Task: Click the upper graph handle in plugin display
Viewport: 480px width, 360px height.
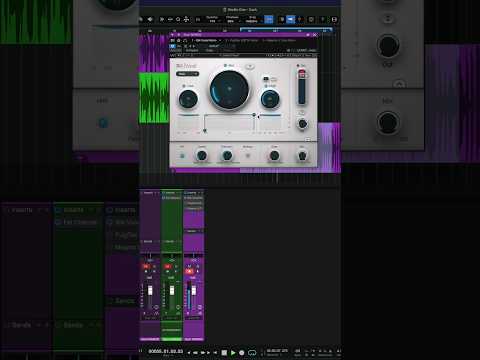Action: [254, 115]
